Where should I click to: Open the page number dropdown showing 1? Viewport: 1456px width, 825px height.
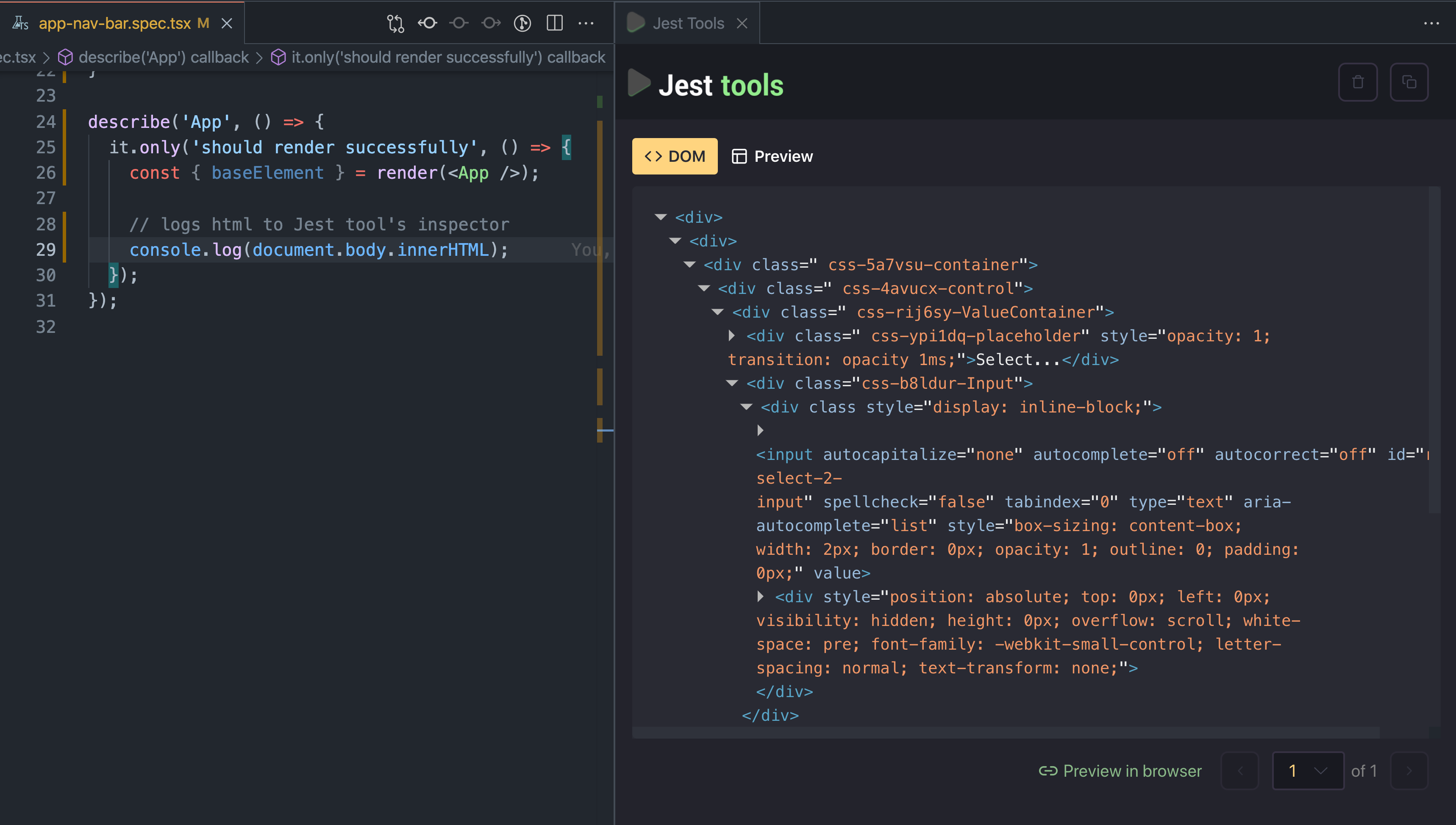tap(1308, 771)
